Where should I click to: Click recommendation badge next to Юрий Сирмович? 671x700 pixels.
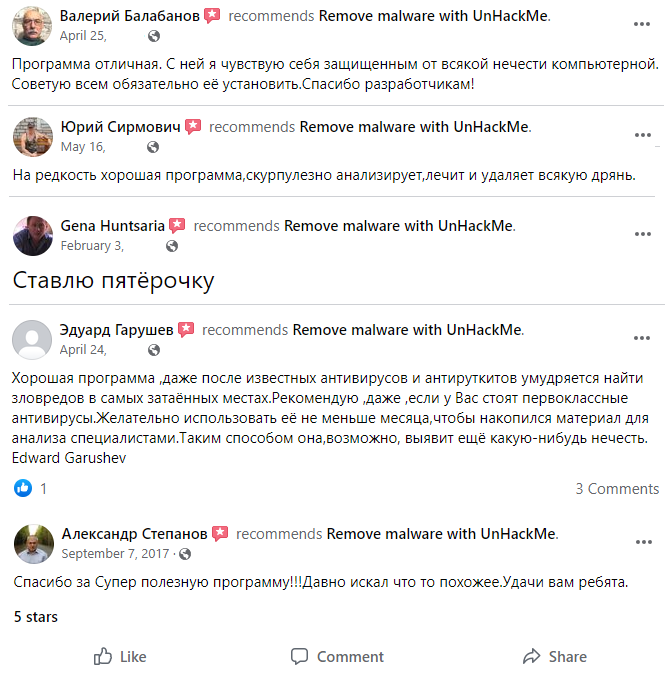[193, 127]
